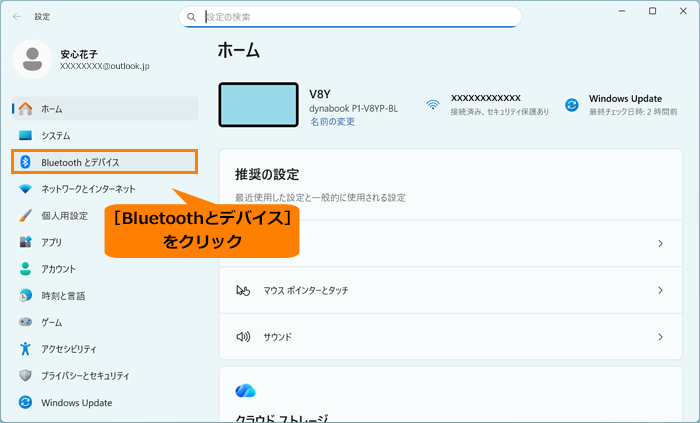Click the user profile avatar

coord(32,59)
